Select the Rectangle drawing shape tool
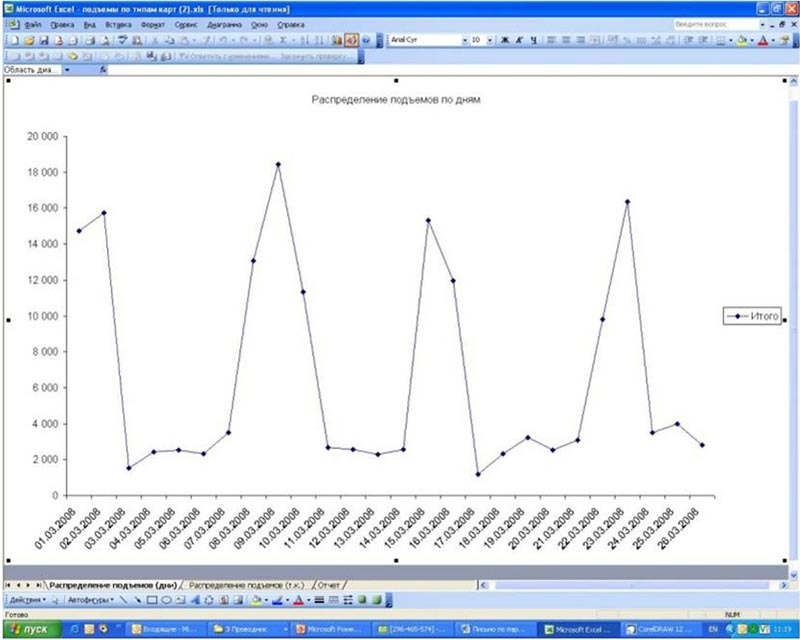This screenshot has height=640, width=800. pyautogui.click(x=152, y=600)
